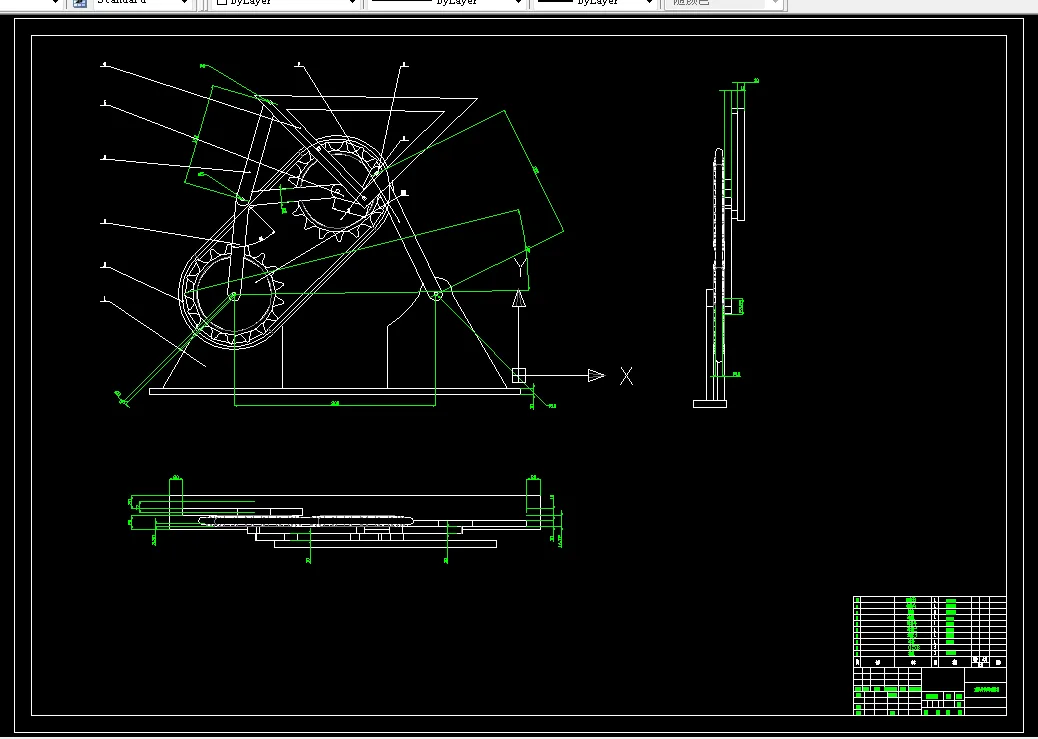This screenshot has width=1038, height=739.
Task: Click the Y axis label letter
Action: click(x=521, y=268)
